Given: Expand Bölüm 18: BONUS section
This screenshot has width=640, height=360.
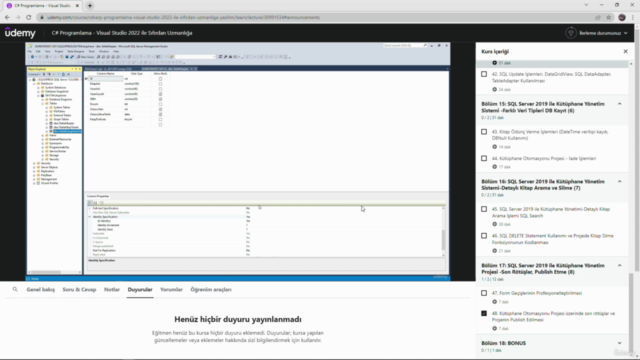Looking at the screenshot, I should click(620, 343).
